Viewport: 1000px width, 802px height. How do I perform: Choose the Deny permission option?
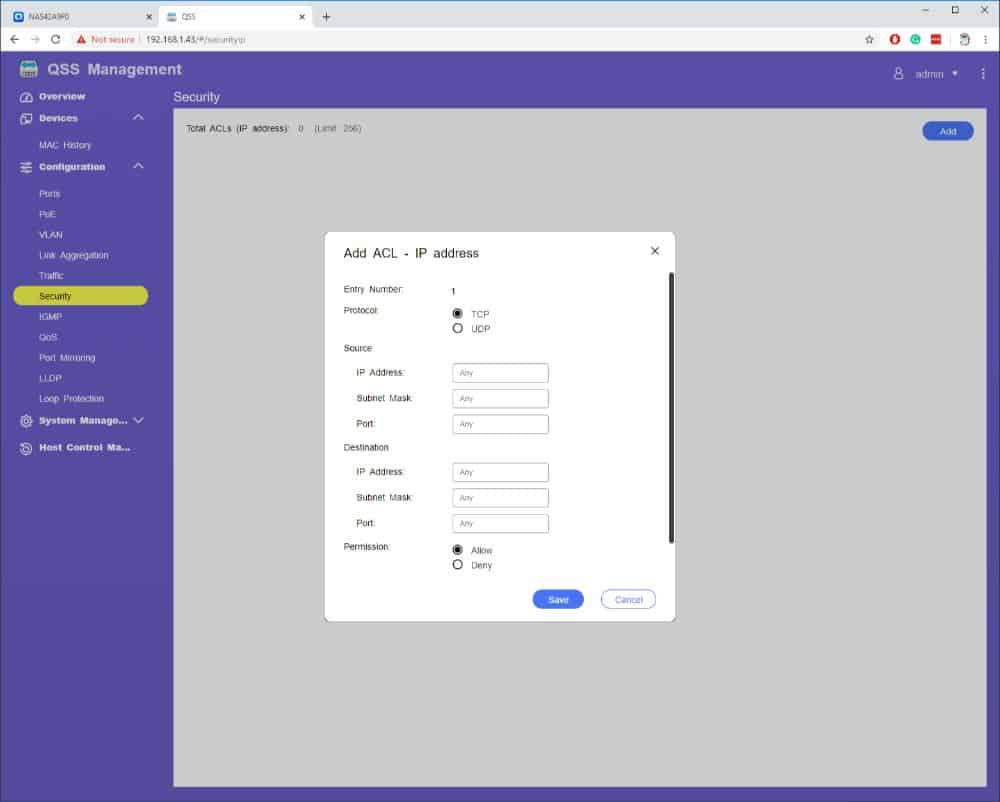[x=458, y=565]
